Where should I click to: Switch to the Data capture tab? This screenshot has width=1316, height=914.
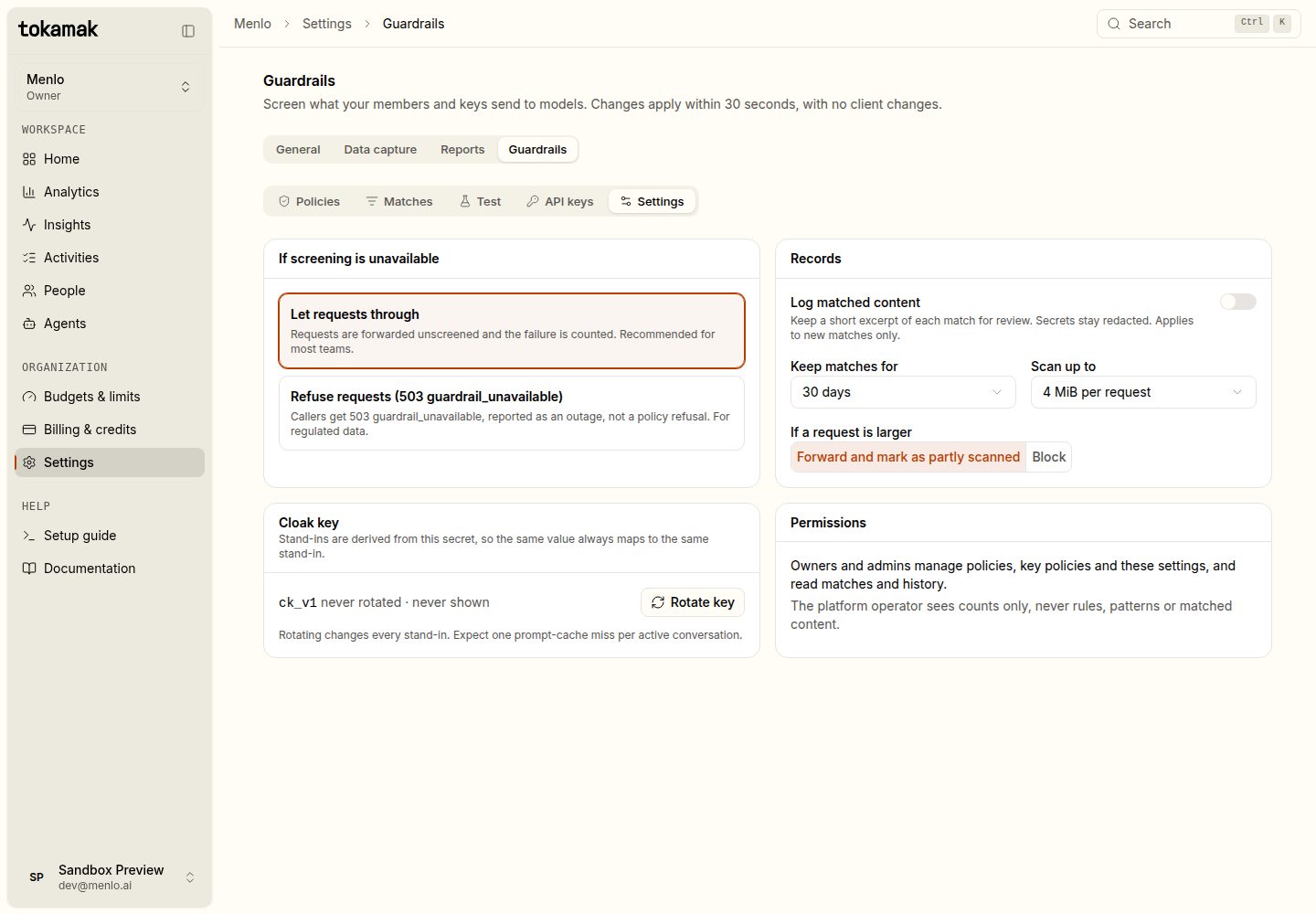pos(380,150)
